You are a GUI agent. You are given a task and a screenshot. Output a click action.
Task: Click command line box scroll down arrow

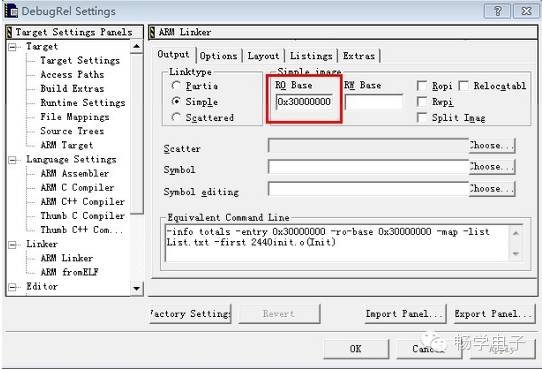coord(516,254)
